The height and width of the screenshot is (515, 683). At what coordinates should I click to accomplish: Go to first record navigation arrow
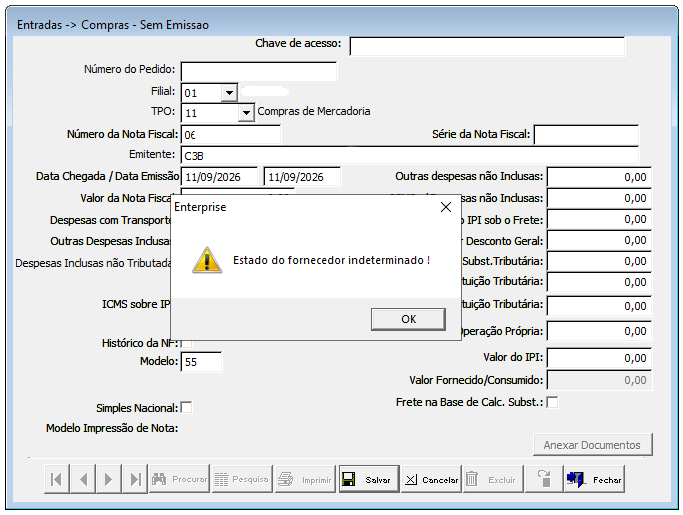pyautogui.click(x=57, y=479)
